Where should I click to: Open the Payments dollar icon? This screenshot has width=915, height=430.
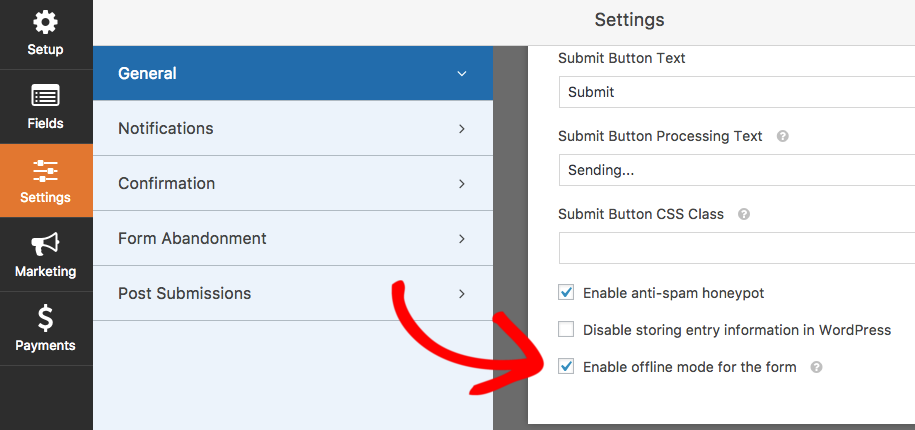tap(46, 318)
